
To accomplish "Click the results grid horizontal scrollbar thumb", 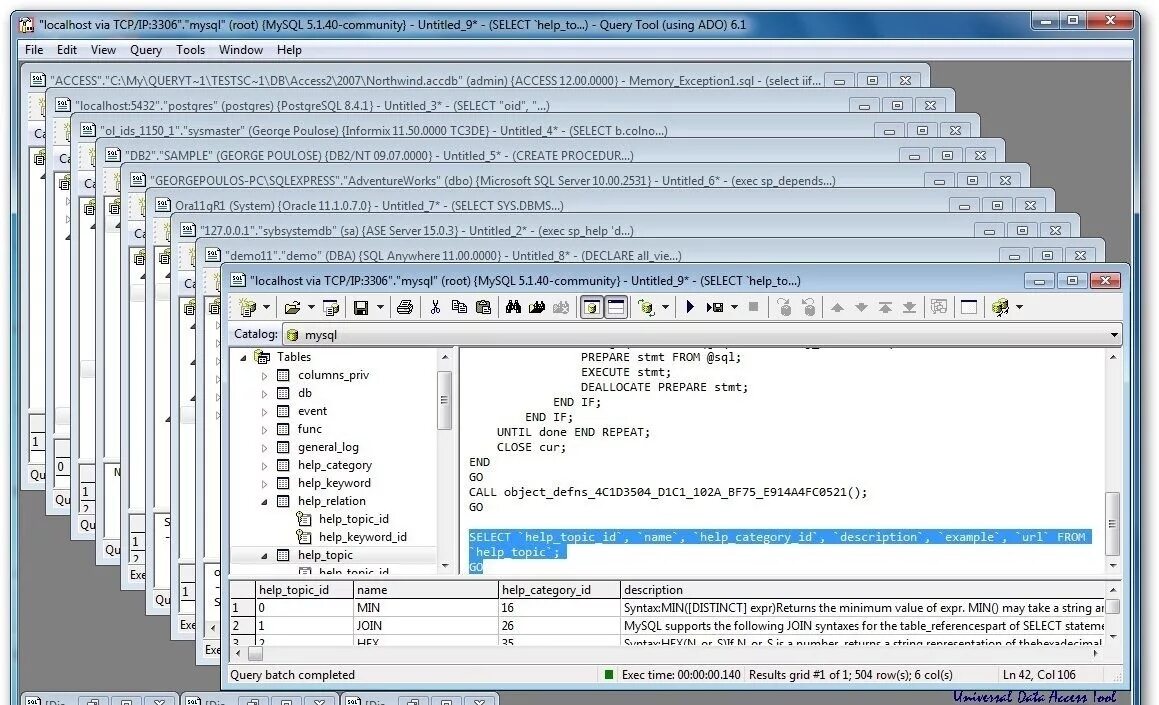I will click(x=255, y=653).
